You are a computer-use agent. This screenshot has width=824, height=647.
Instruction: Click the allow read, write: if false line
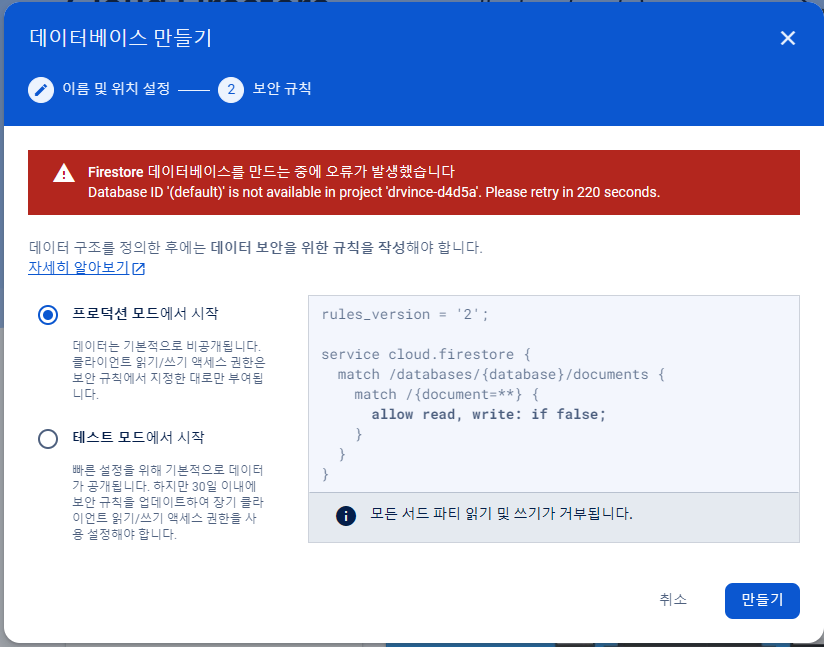(489, 415)
